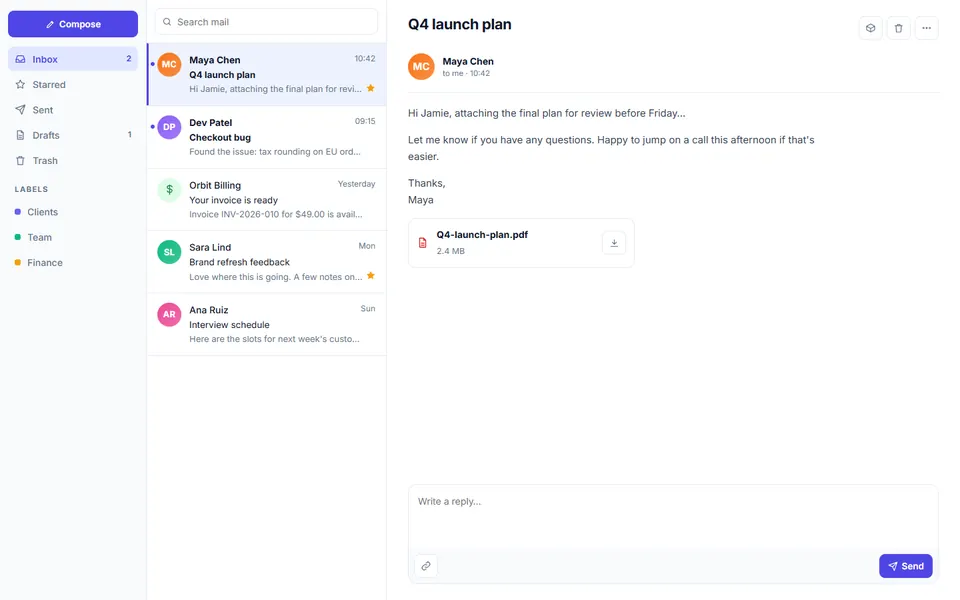Archive the open message
The height and width of the screenshot is (600, 960).
871,28
